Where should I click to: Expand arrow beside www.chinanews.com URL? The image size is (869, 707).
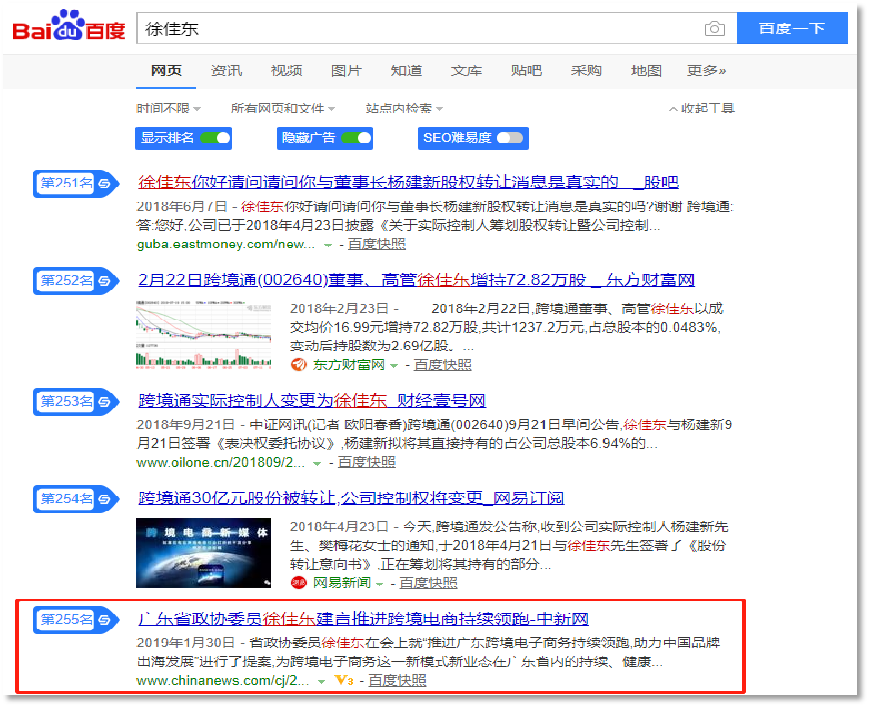[x=321, y=682]
